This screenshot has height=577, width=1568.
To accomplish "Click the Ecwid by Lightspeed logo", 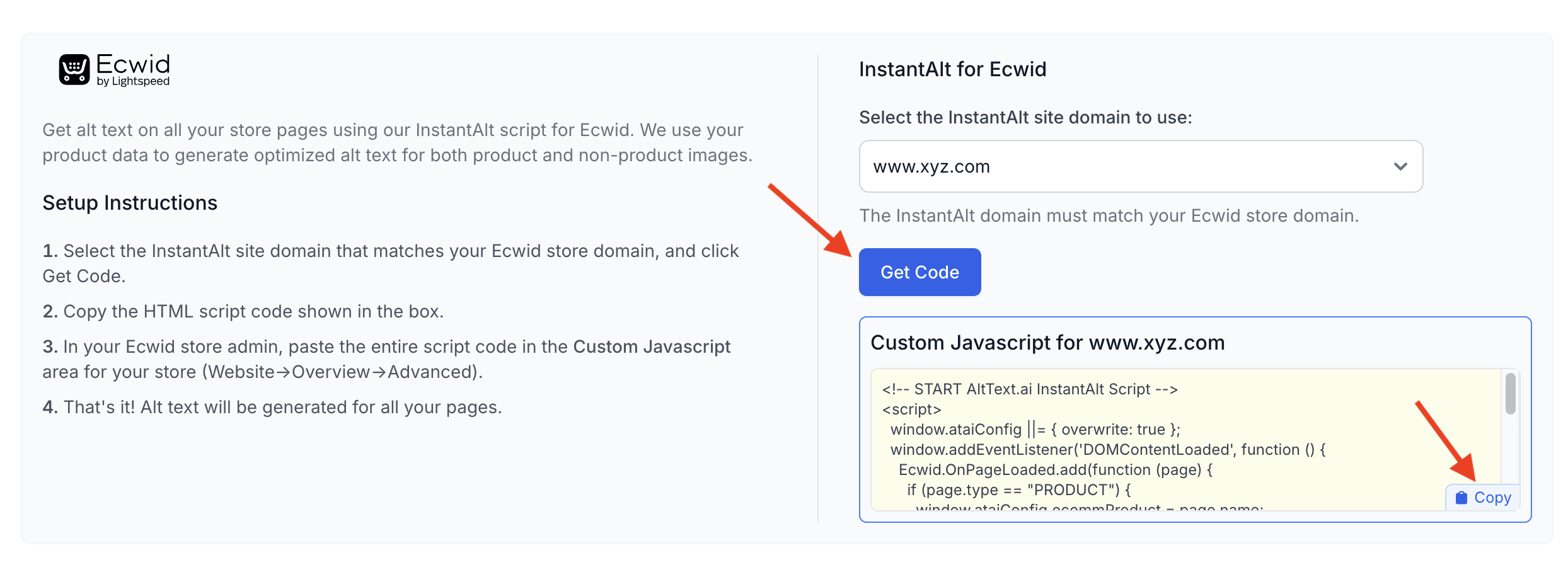I will [113, 69].
